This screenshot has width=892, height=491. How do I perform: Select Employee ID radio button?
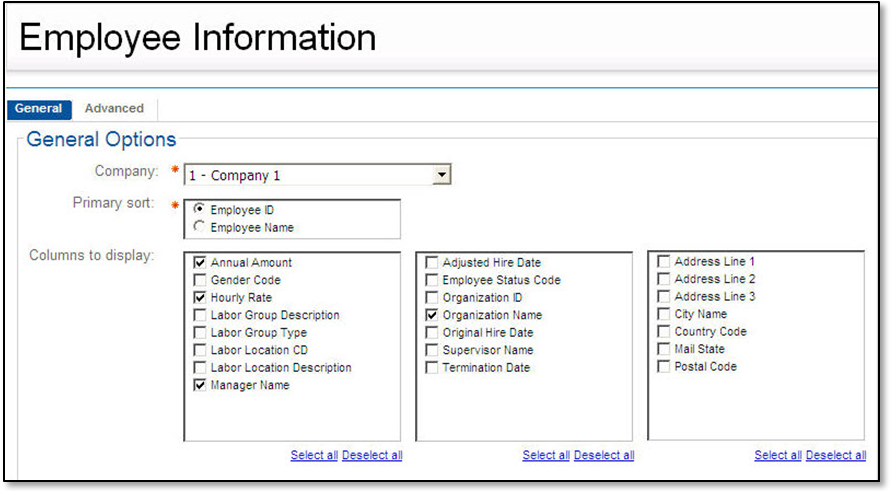pos(200,209)
